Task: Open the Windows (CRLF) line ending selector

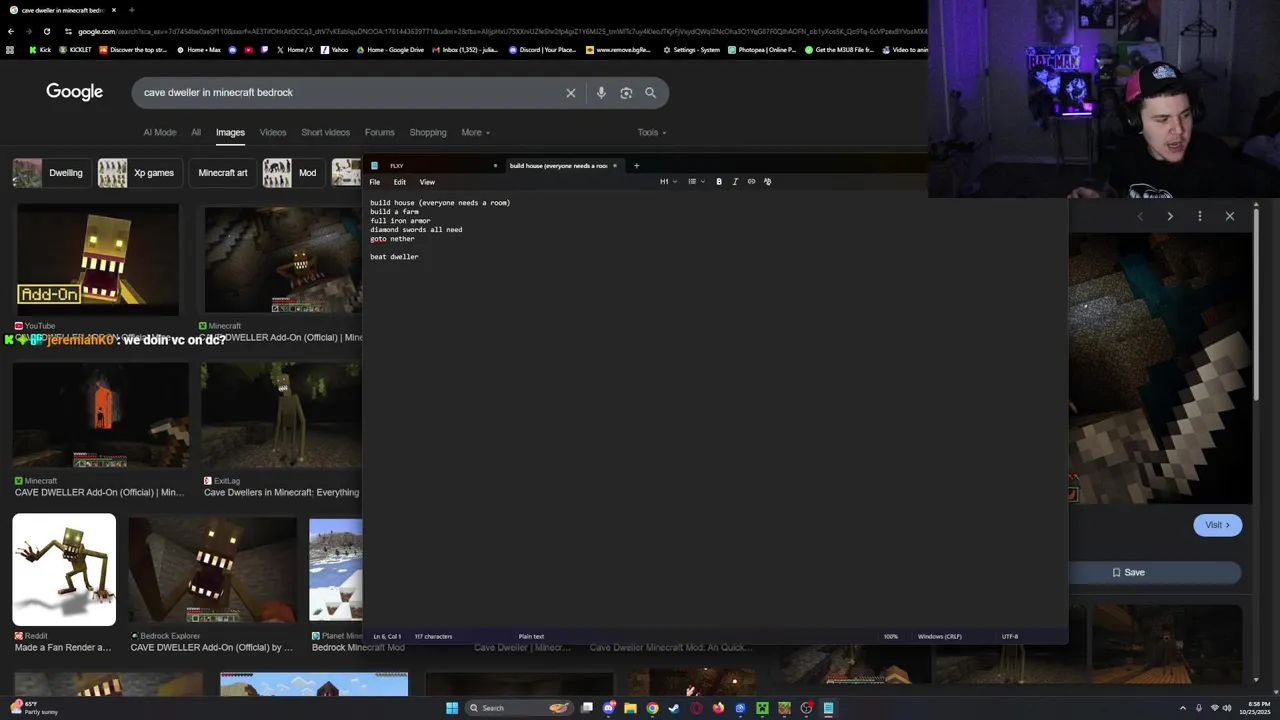Action: pyautogui.click(x=939, y=636)
